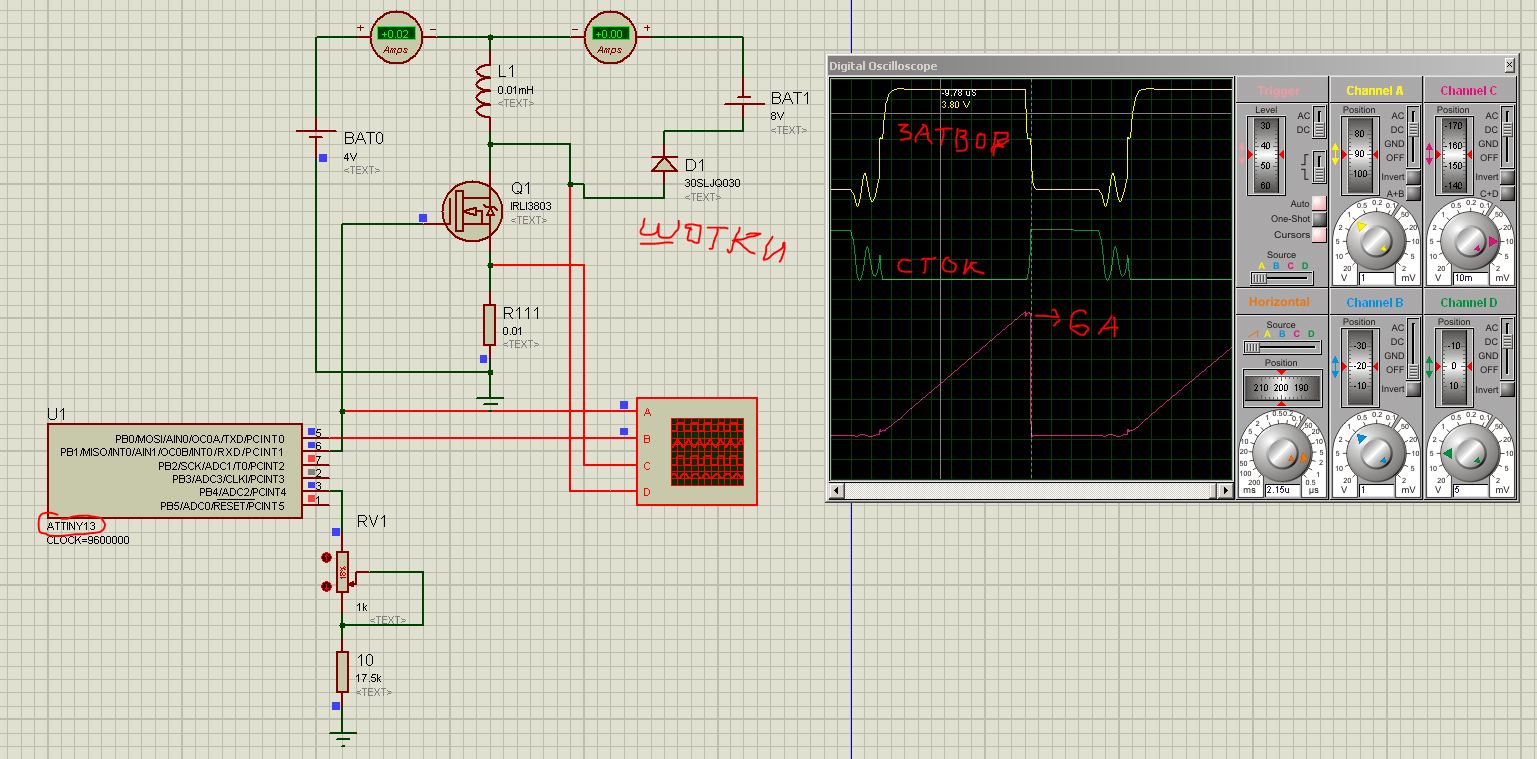The image size is (1537, 759).
Task: Enable One-Shot trigger mode
Action: click(x=1319, y=219)
